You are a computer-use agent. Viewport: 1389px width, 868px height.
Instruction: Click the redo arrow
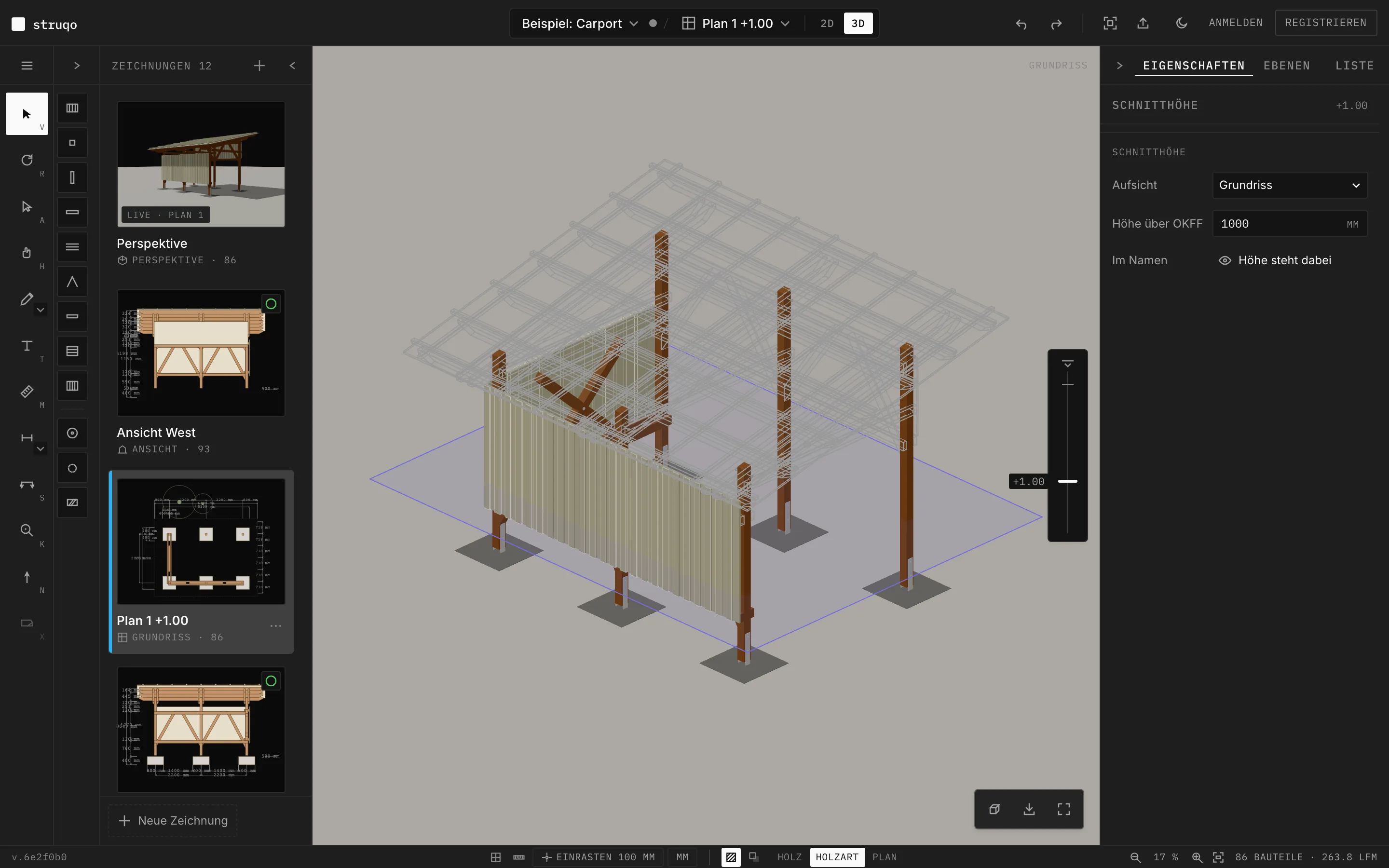pos(1056,24)
